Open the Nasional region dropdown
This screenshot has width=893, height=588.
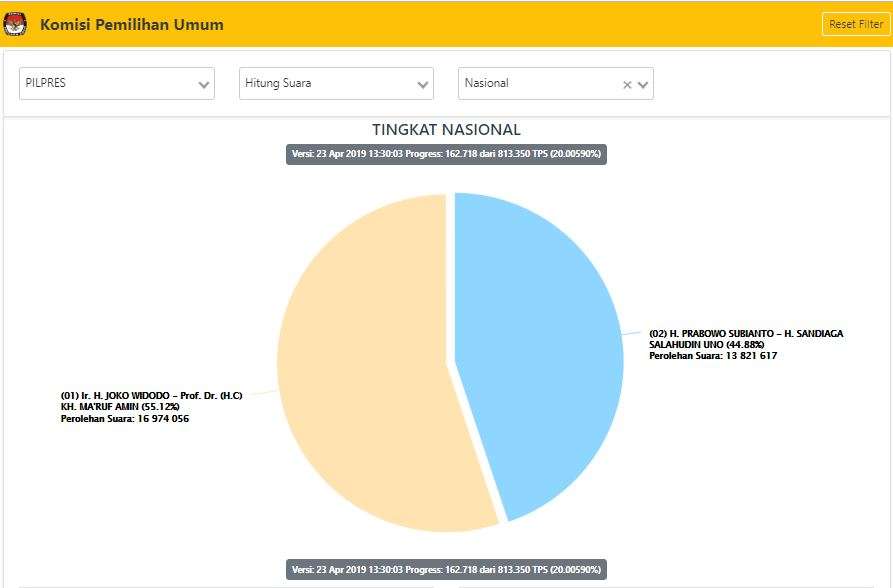(x=540, y=84)
